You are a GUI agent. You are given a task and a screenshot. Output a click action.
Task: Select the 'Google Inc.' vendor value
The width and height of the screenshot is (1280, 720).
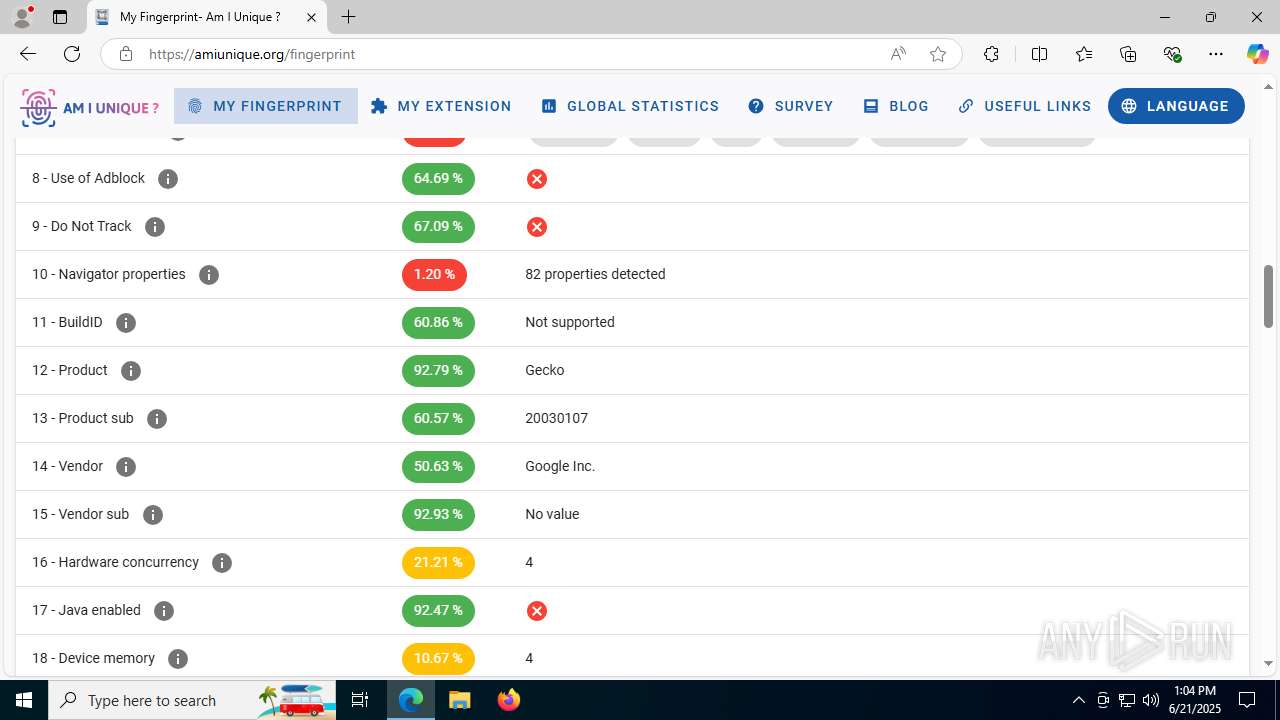560,466
